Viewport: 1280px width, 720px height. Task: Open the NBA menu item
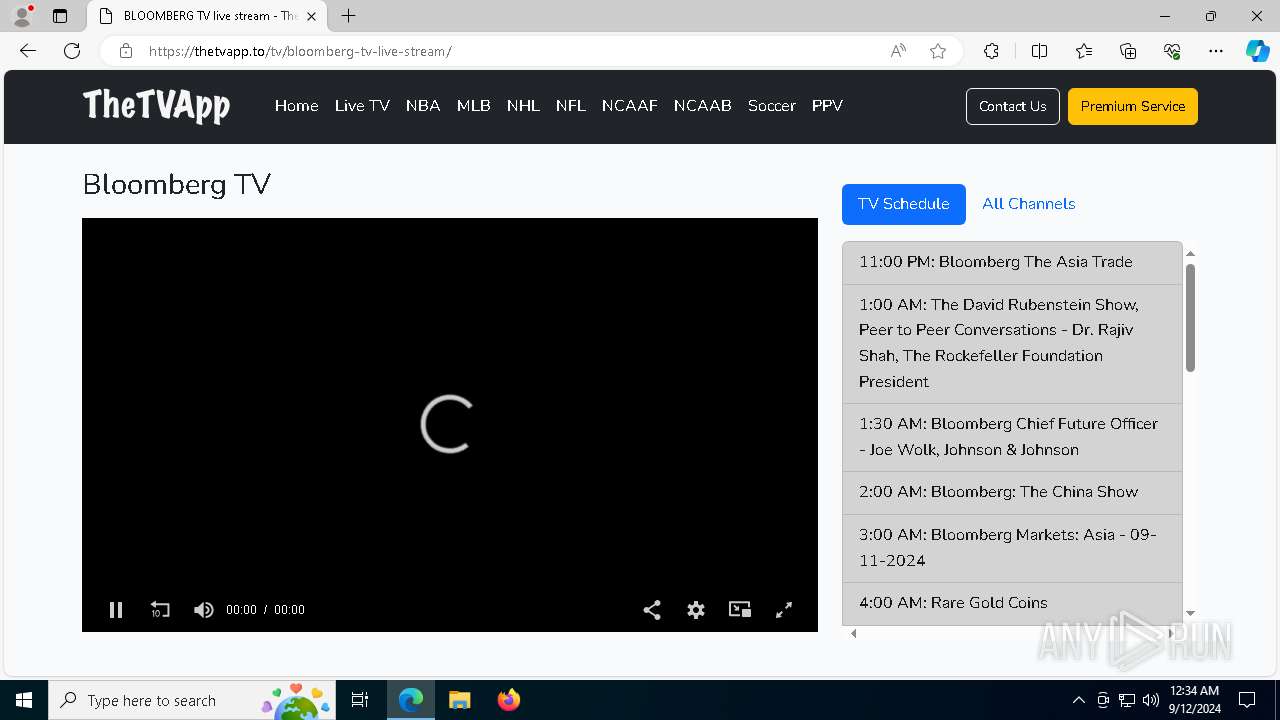pos(423,106)
